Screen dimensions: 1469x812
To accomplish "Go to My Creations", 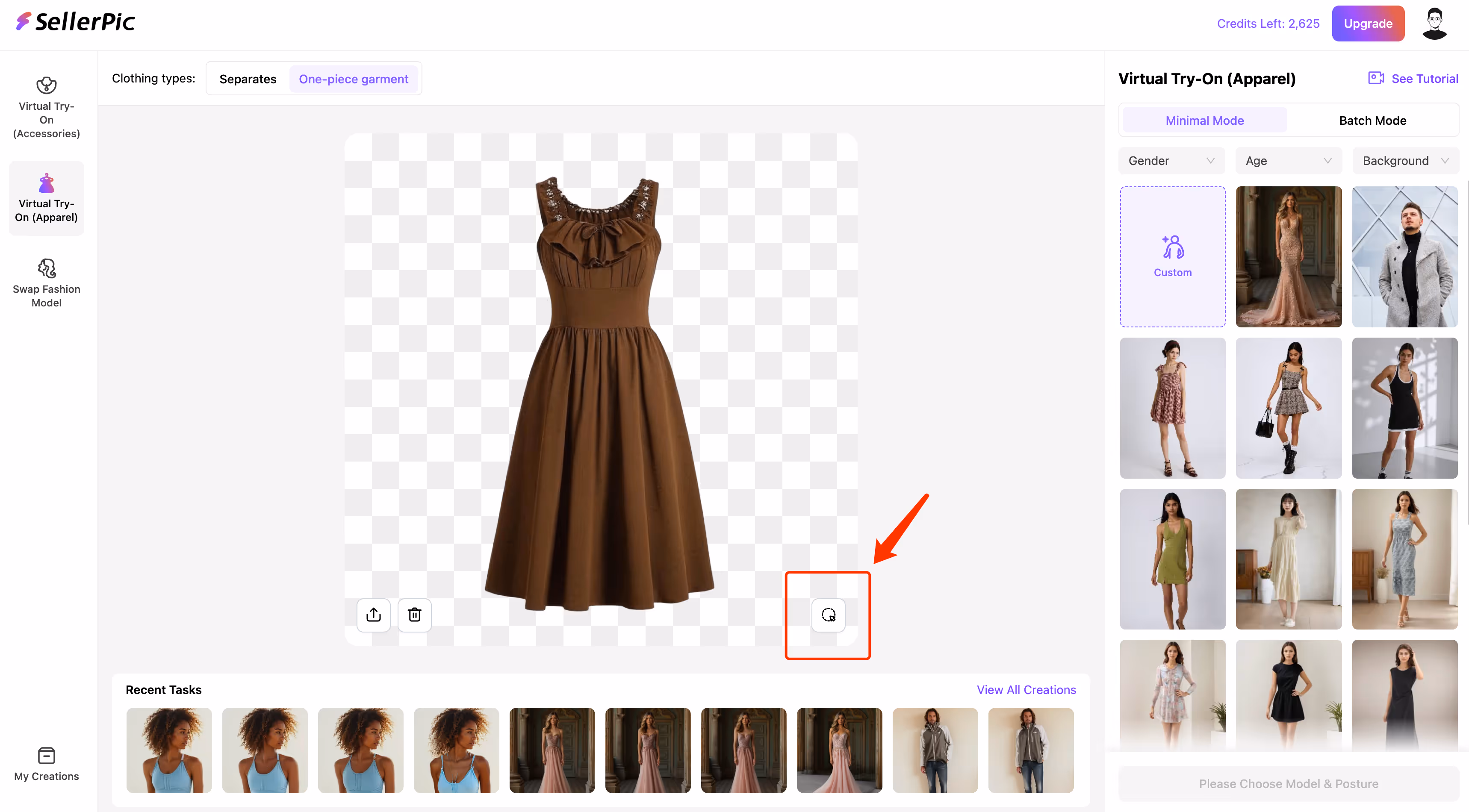I will (x=47, y=764).
